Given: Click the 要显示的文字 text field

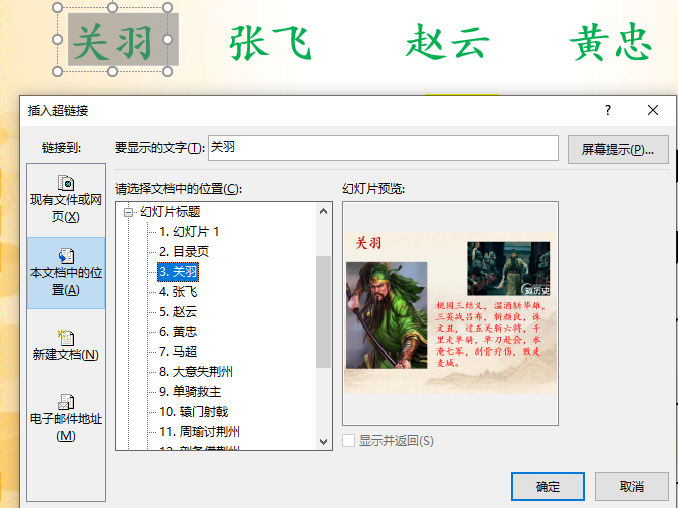Looking at the screenshot, I should click(x=383, y=148).
